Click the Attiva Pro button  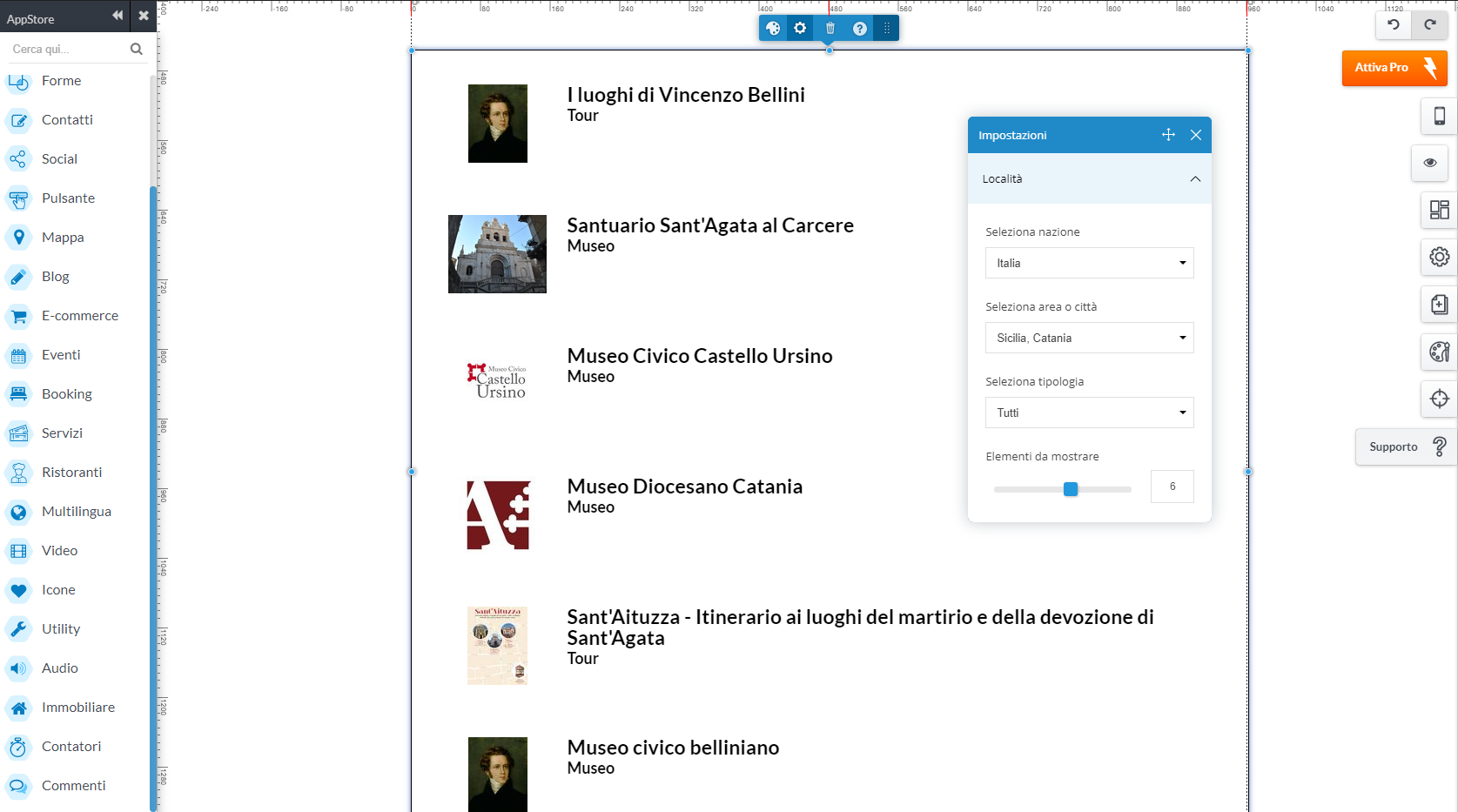coord(1394,68)
